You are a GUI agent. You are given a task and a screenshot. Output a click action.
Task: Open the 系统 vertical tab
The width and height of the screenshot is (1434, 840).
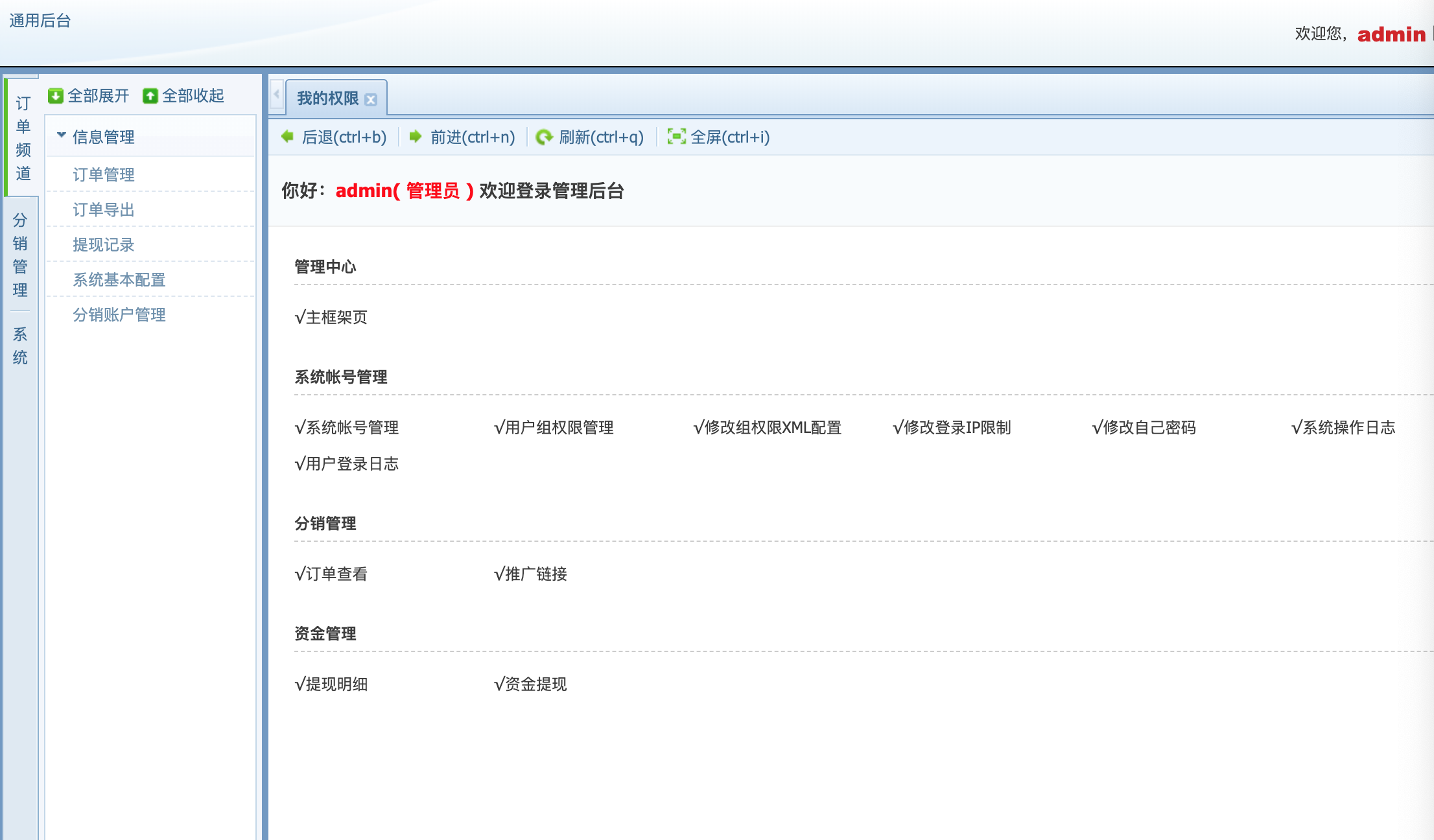click(20, 345)
